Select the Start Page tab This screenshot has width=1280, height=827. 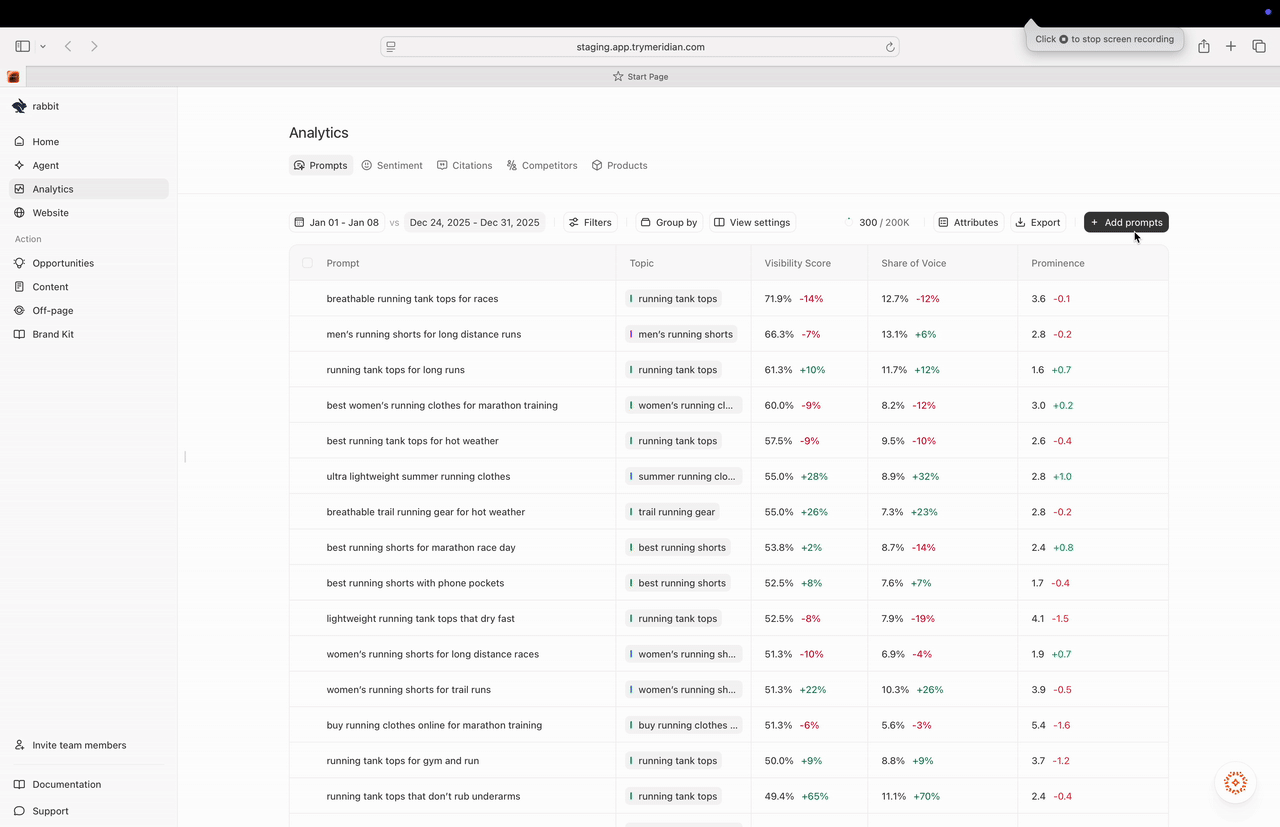[x=640, y=76]
